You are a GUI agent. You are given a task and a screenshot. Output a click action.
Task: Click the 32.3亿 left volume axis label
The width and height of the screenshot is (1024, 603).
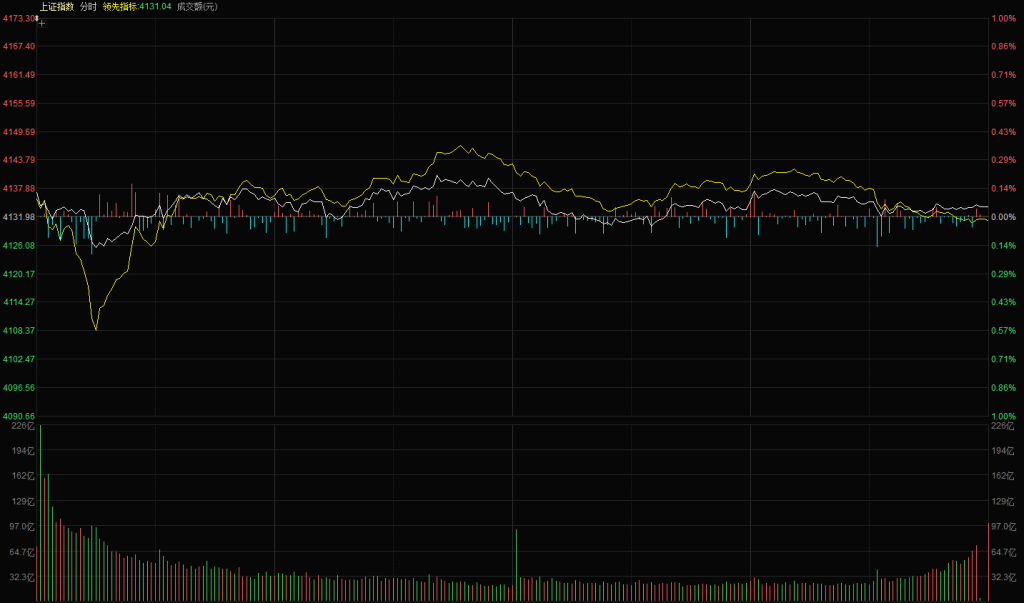pyautogui.click(x=18, y=577)
